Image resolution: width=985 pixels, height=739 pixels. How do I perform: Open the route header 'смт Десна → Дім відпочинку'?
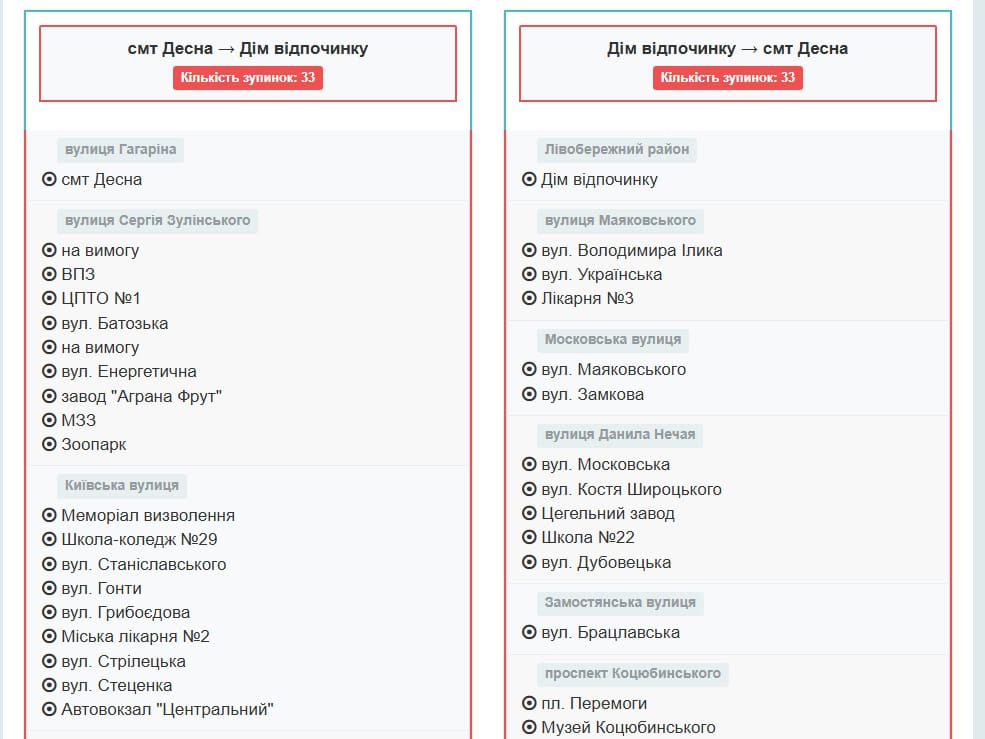coord(250,48)
